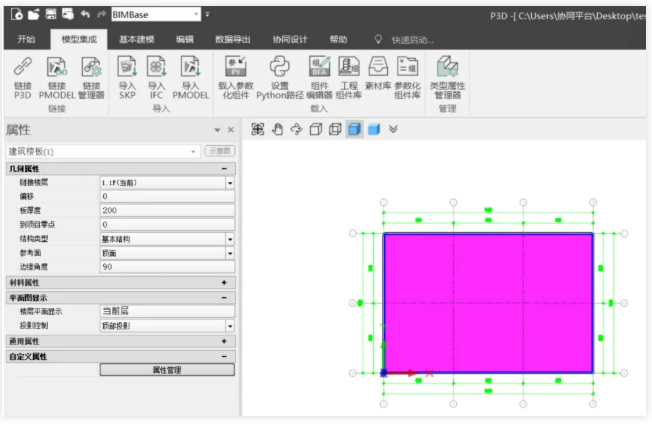Screen dimensions: 652x424
Task: Collapse the 平面图显示 section
Action: click(x=224, y=298)
